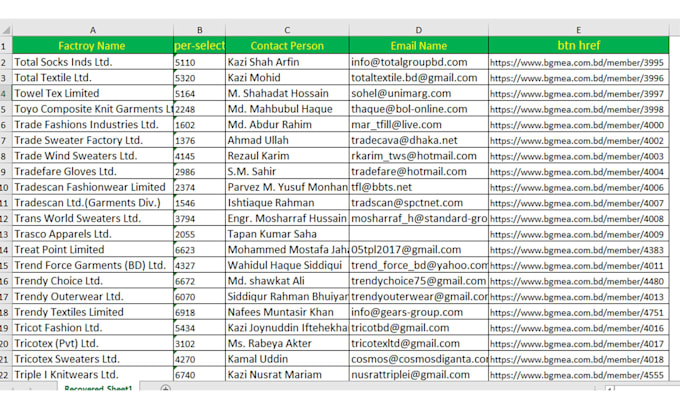Select email 'info@gears-group.com'
680x409 pixels.
click(x=418, y=312)
